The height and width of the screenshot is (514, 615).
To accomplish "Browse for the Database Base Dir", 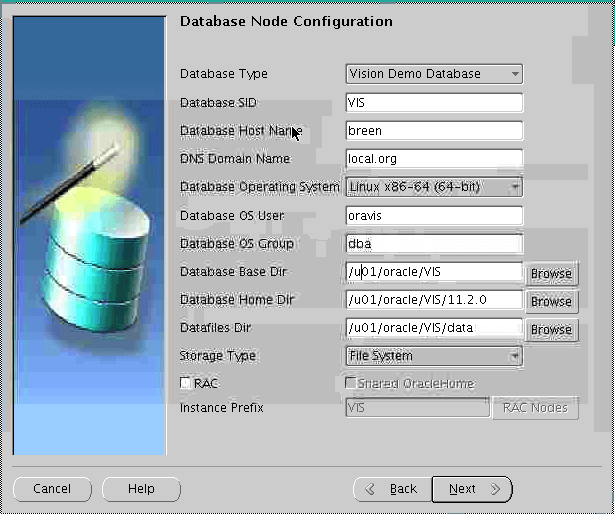I will point(551,273).
